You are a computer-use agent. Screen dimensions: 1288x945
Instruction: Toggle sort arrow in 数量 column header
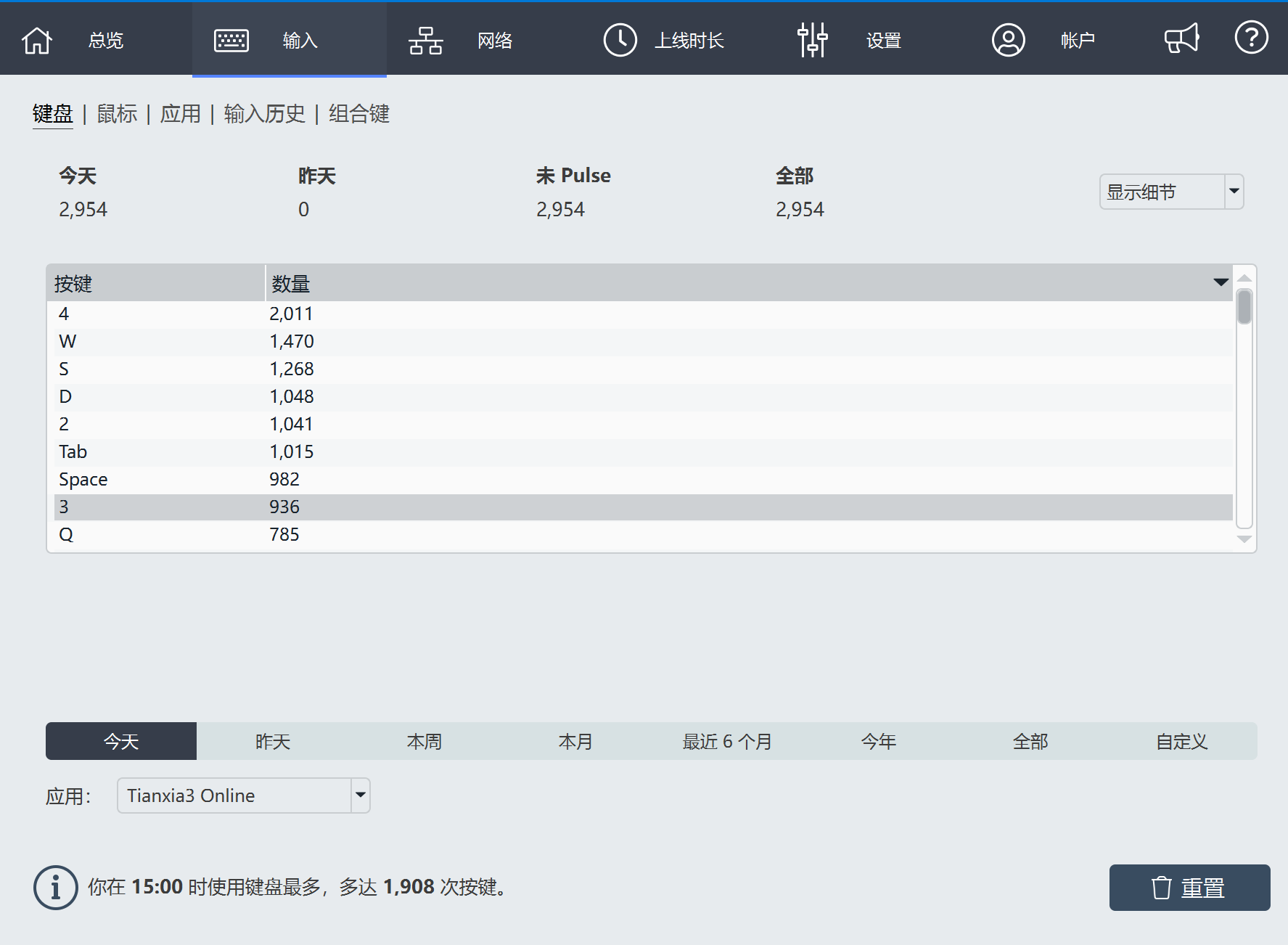pyautogui.click(x=1221, y=282)
